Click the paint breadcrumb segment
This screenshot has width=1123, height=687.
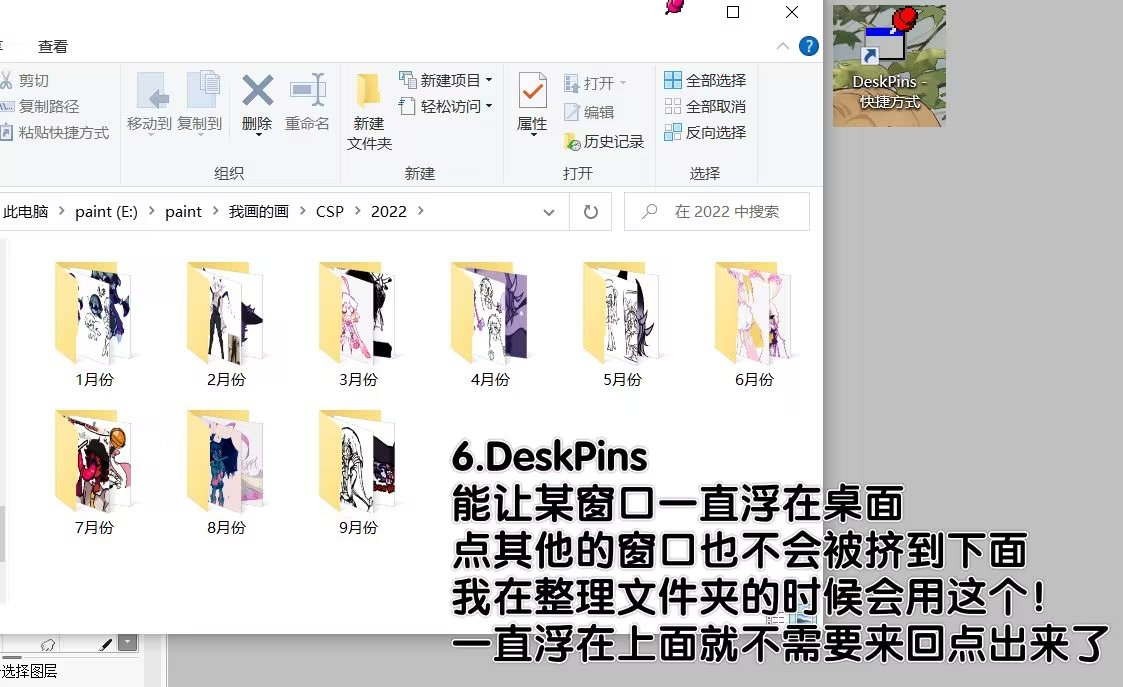coord(183,211)
